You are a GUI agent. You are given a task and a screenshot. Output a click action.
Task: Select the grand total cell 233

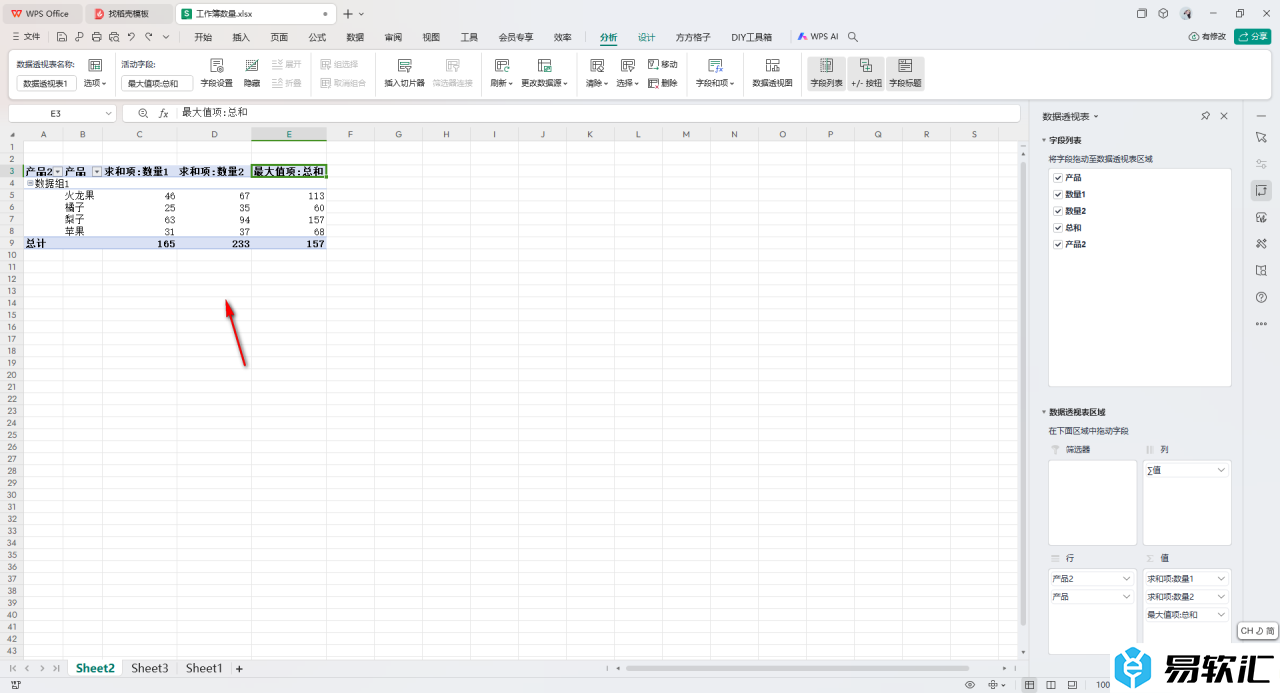214,243
